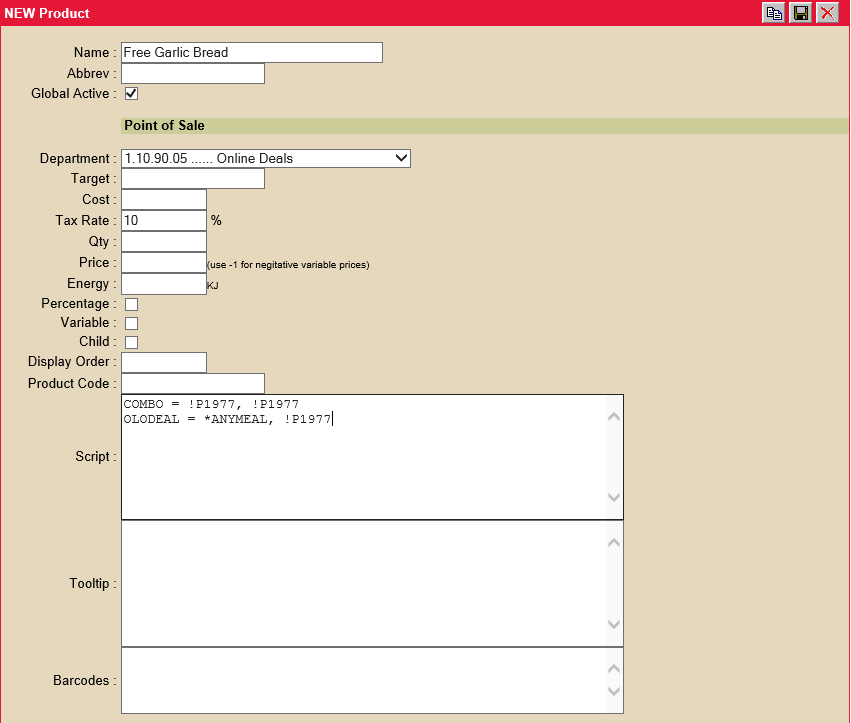The height and width of the screenshot is (723, 851).
Task: Click into the Target text box
Action: tap(193, 179)
